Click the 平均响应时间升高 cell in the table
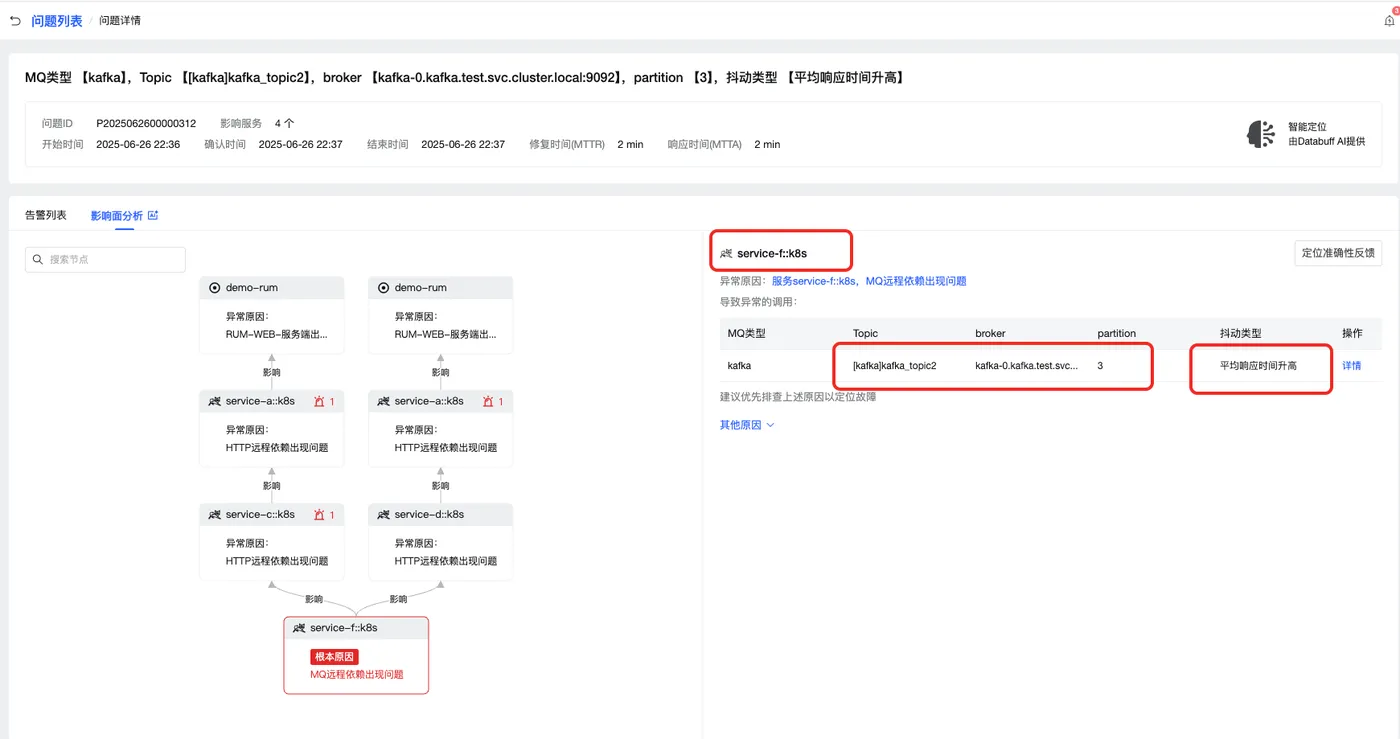 coord(1258,366)
